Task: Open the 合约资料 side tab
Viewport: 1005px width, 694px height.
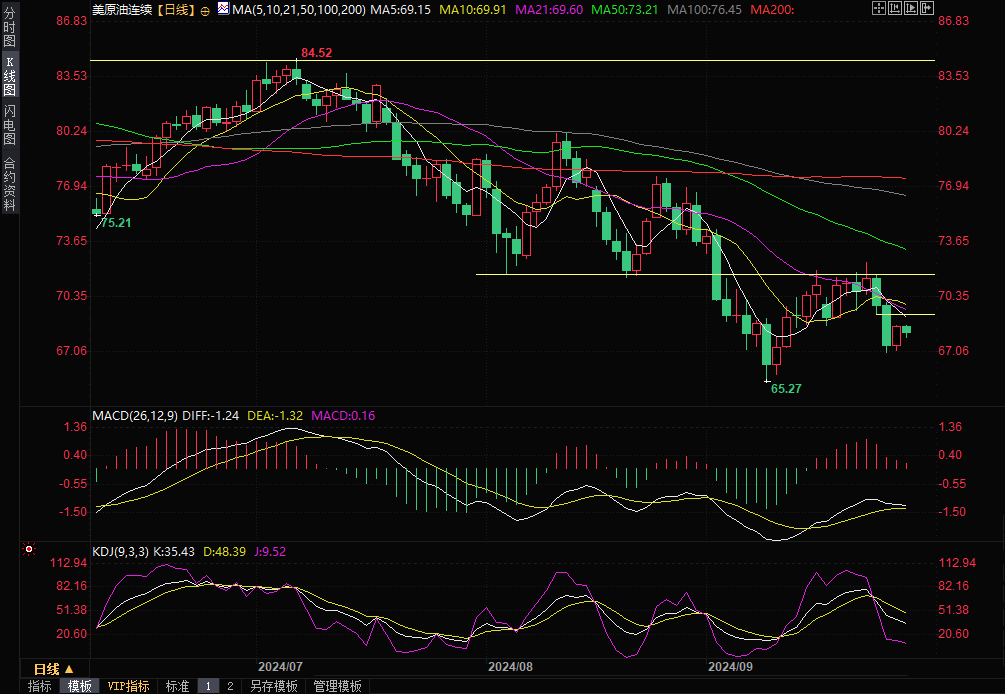Action: [9, 183]
